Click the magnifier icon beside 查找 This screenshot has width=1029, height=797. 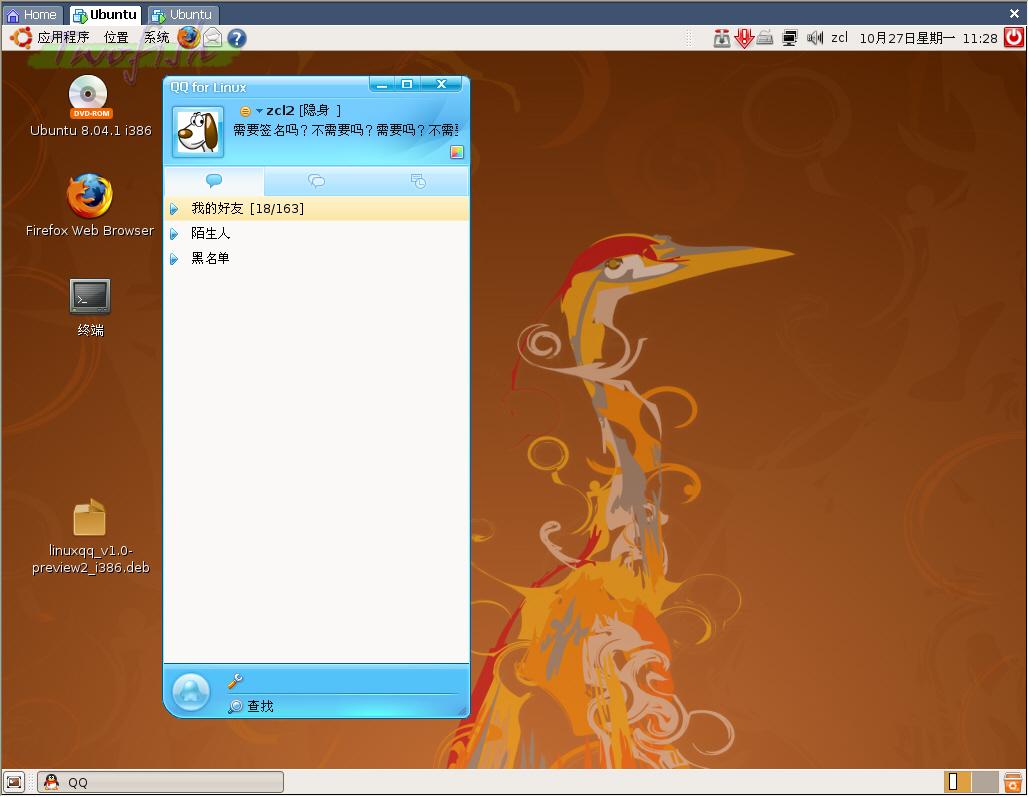tap(235, 706)
